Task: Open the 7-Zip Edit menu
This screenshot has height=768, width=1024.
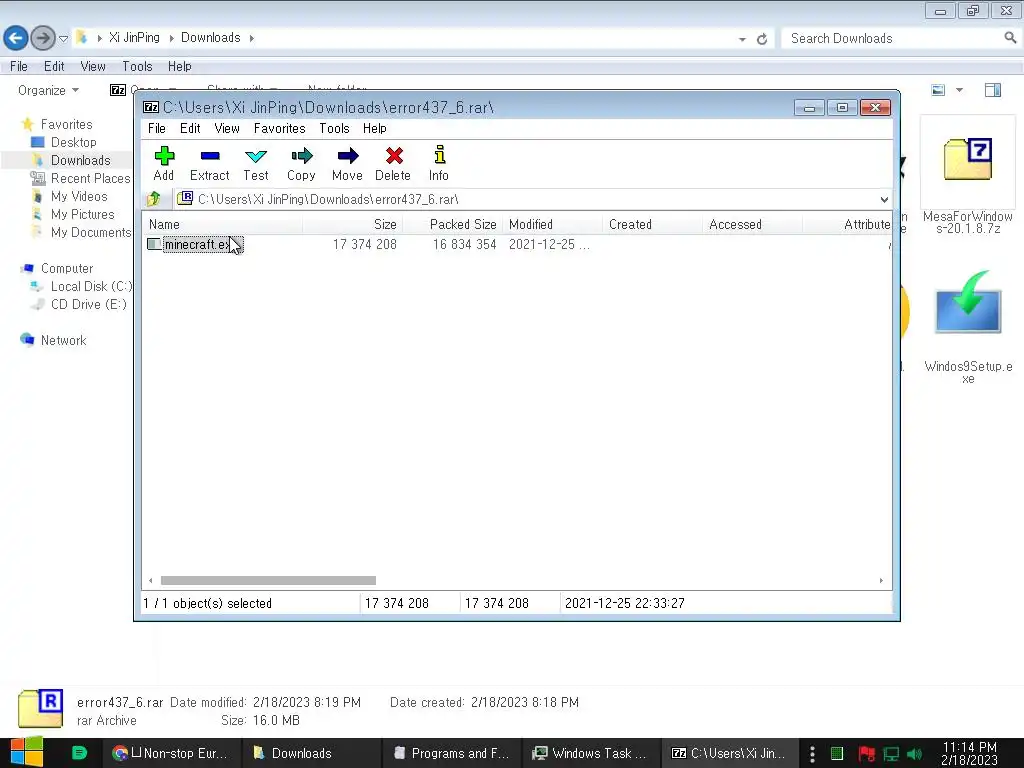Action: (x=190, y=128)
